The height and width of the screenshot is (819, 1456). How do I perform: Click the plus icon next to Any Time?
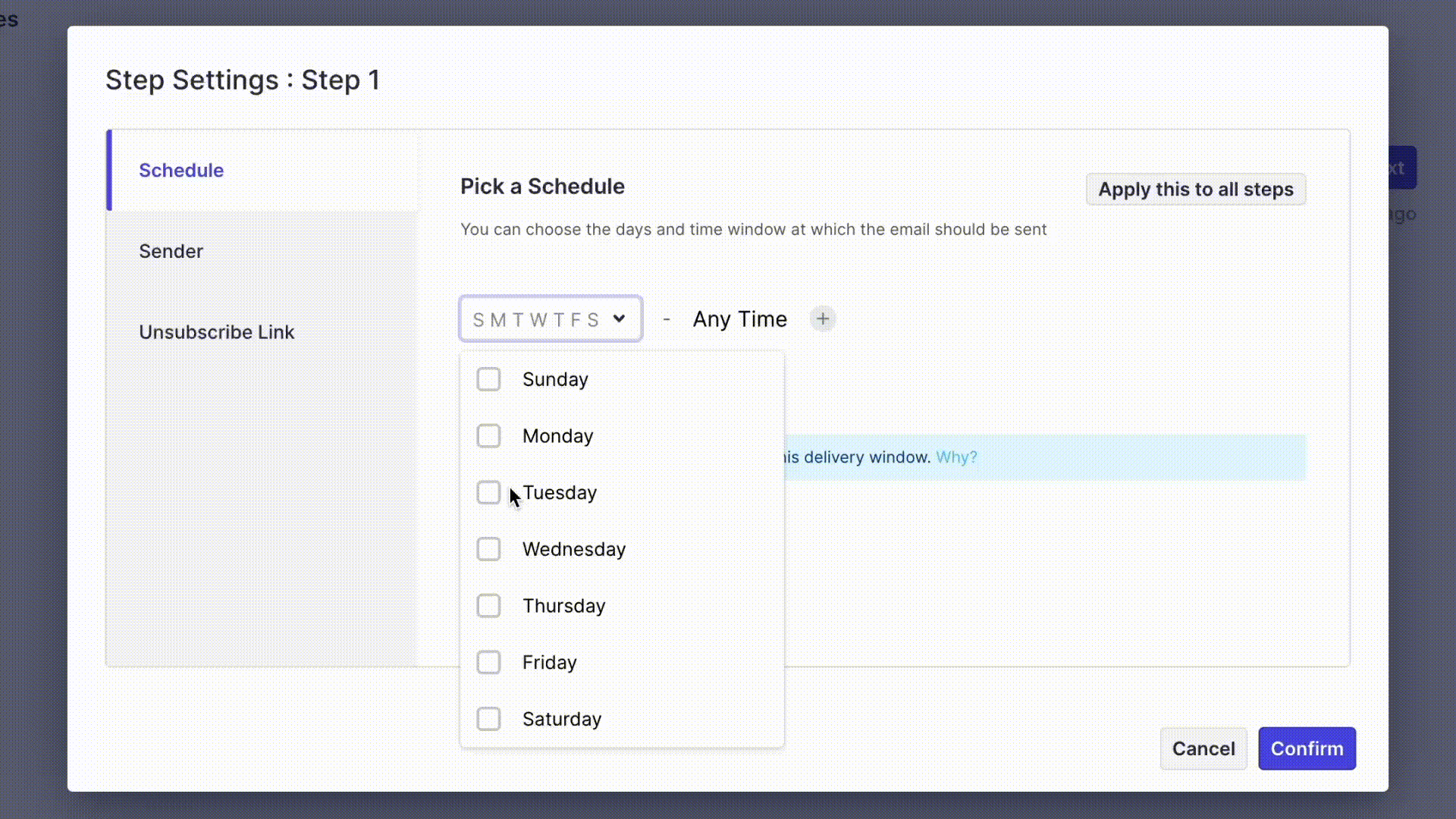pos(823,319)
